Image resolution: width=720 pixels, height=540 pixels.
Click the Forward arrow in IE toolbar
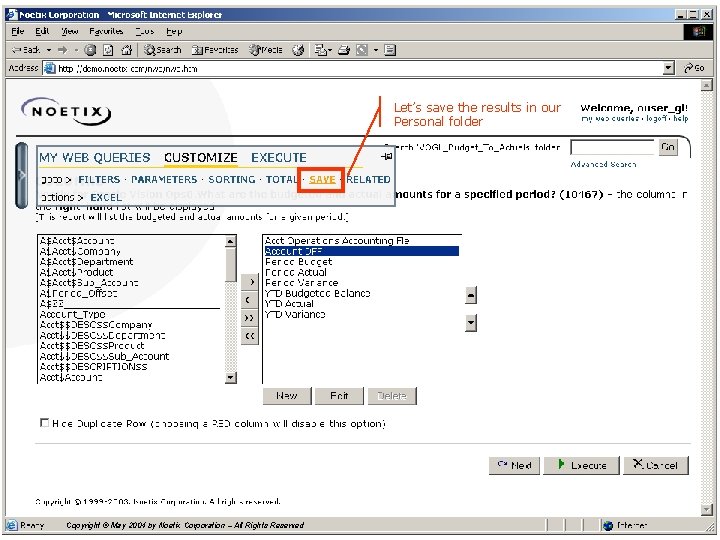click(62, 50)
